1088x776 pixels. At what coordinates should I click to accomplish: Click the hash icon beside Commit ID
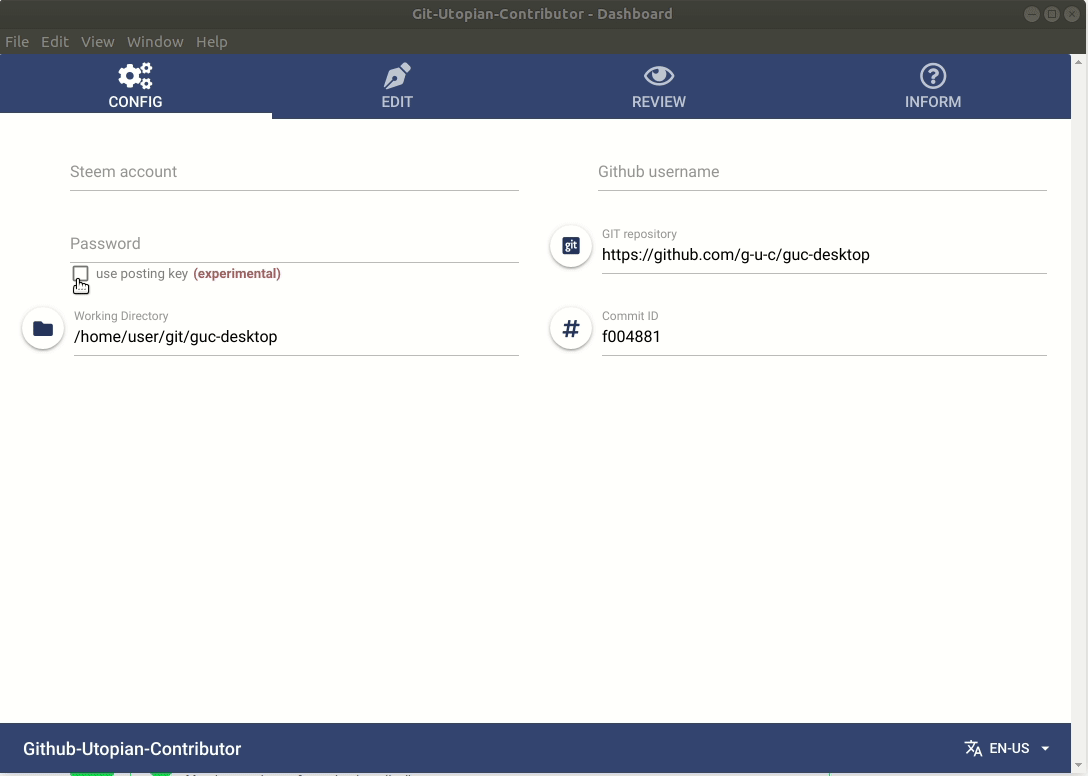click(570, 328)
